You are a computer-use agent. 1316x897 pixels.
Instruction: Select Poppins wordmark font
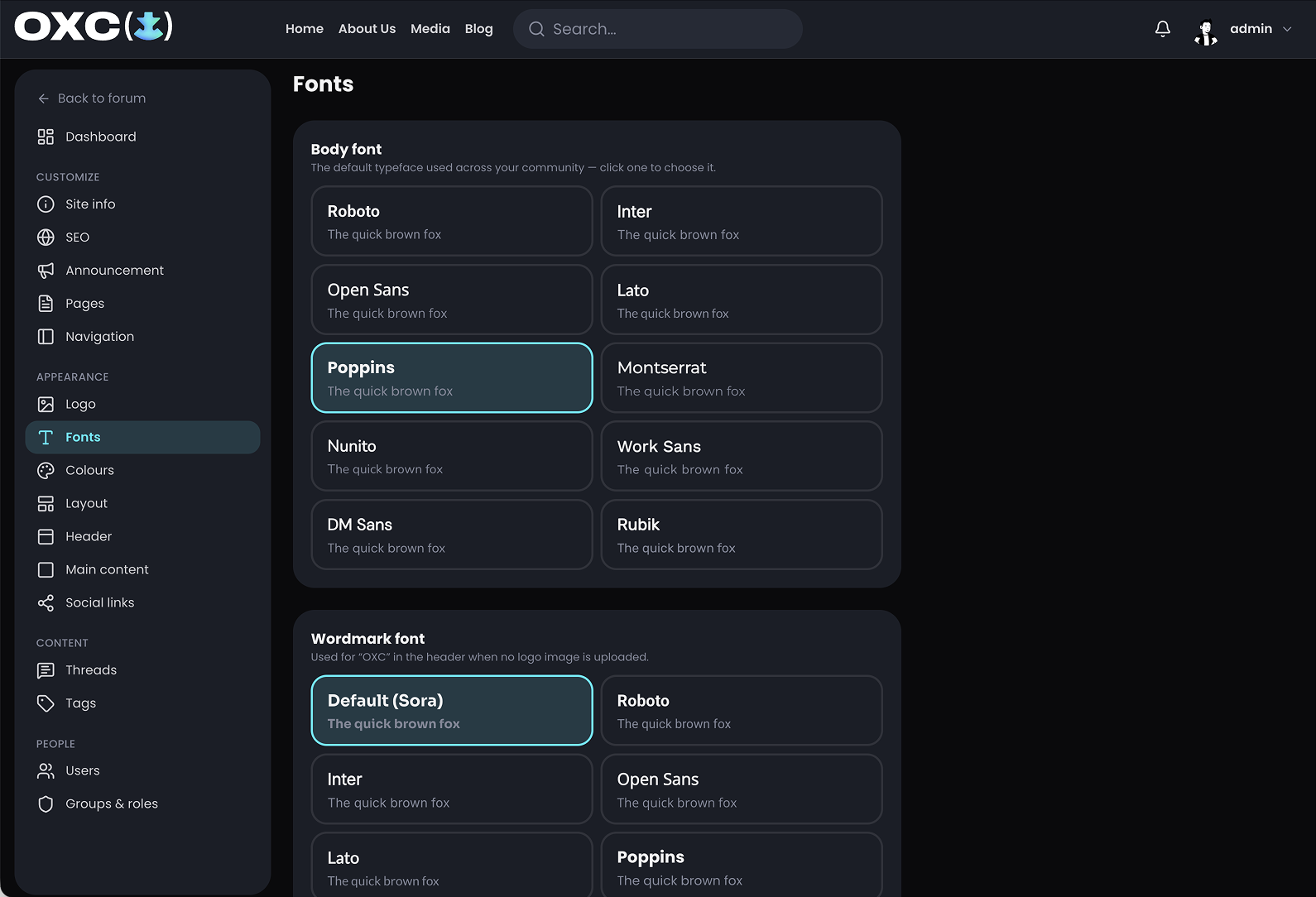pyautogui.click(x=742, y=865)
